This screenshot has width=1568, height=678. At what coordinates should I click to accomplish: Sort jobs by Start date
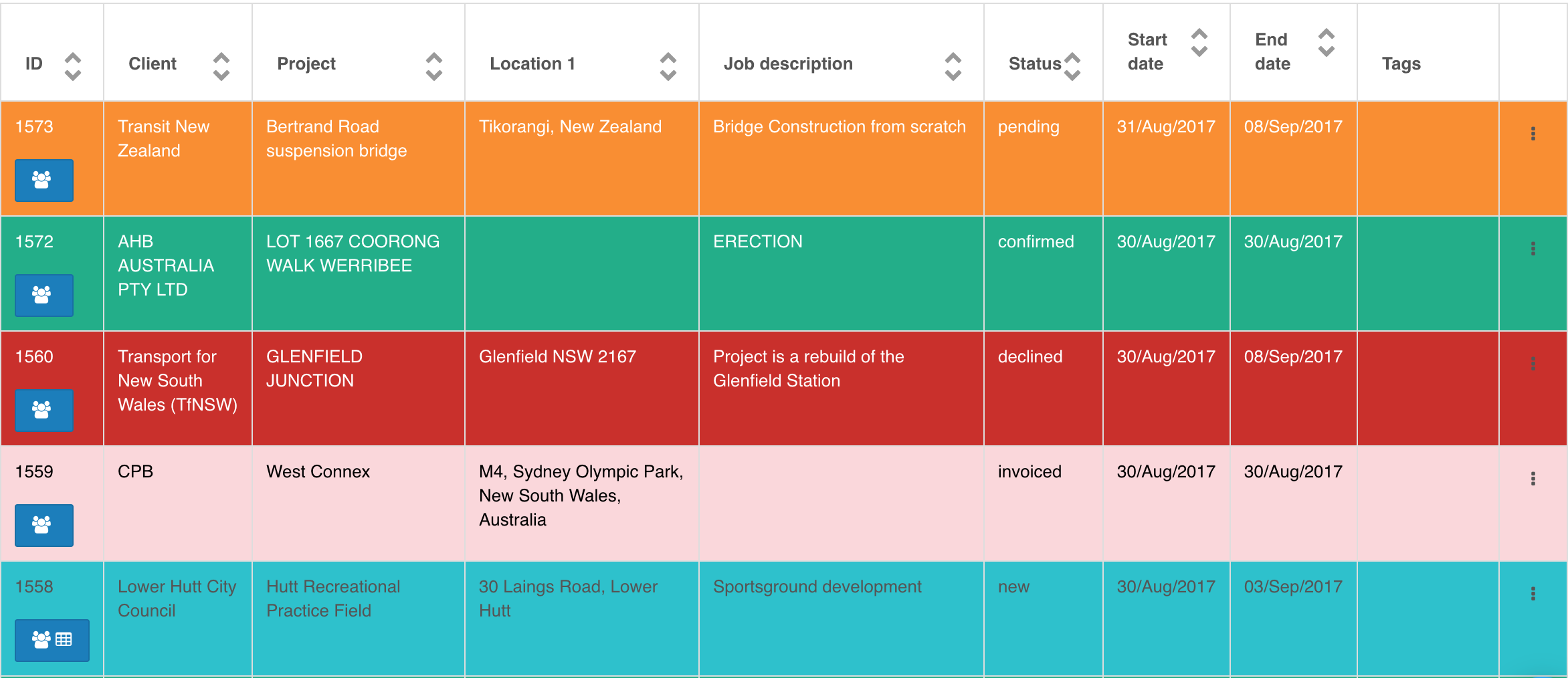tap(1199, 43)
